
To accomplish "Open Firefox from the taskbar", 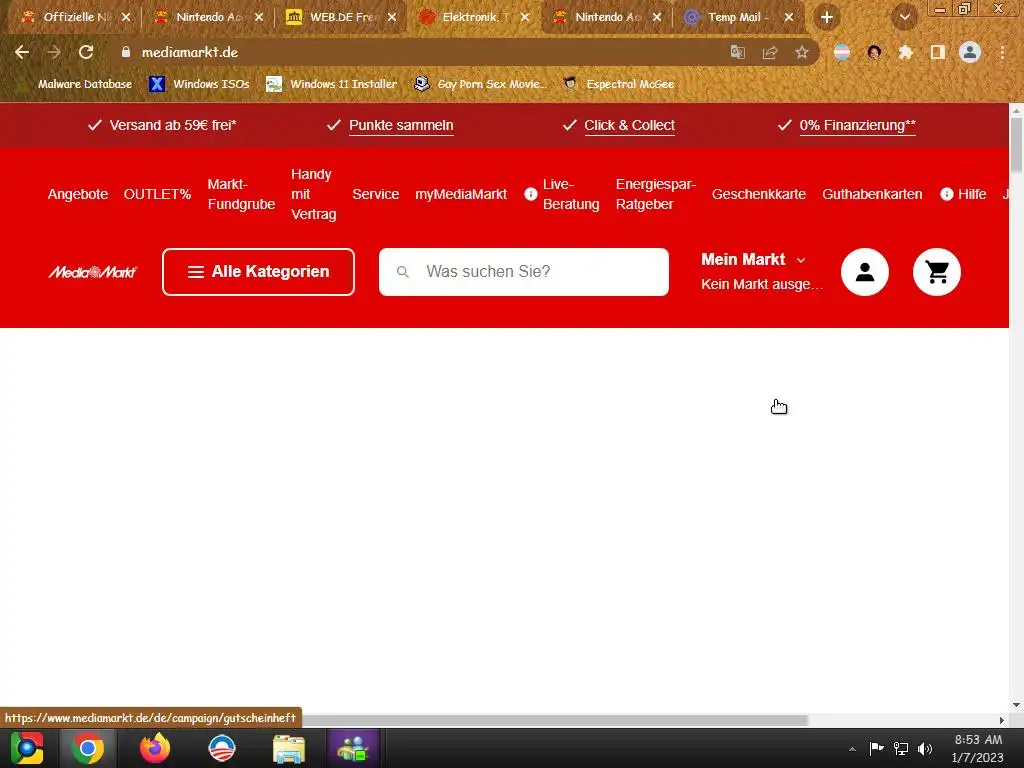I will pos(155,748).
